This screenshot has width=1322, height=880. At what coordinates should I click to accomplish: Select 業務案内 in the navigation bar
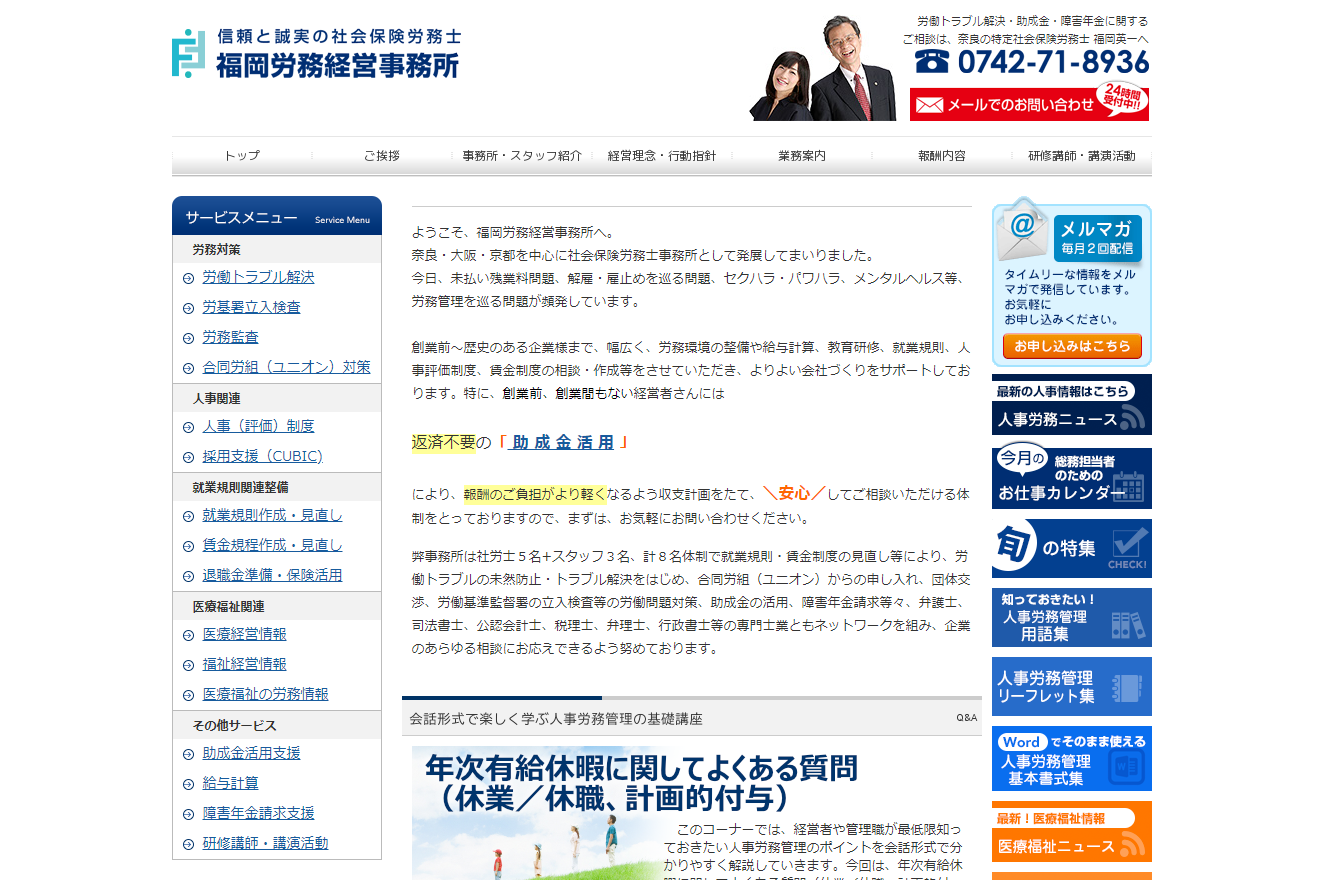[x=804, y=155]
